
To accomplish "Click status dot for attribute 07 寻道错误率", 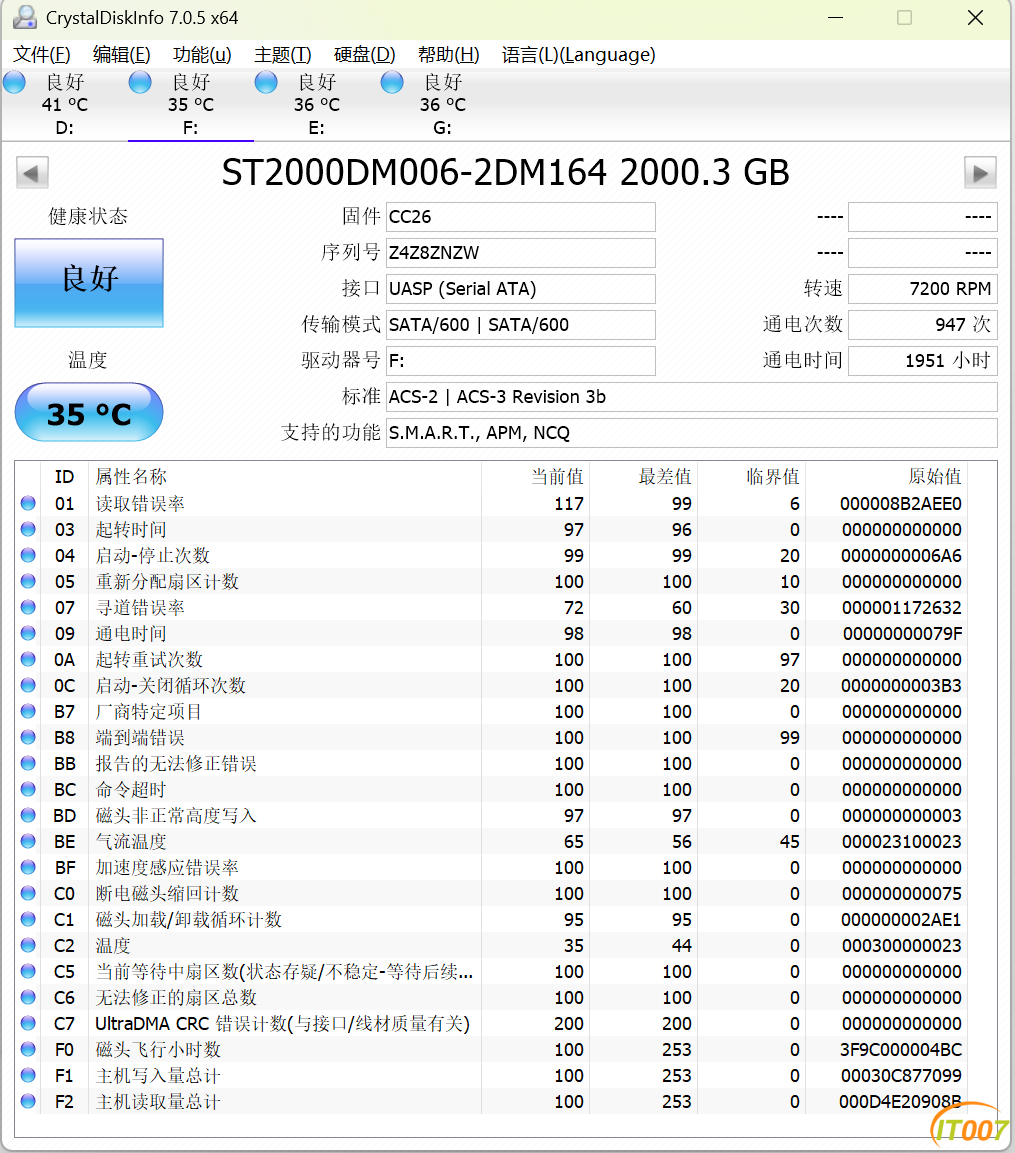I will point(28,607).
